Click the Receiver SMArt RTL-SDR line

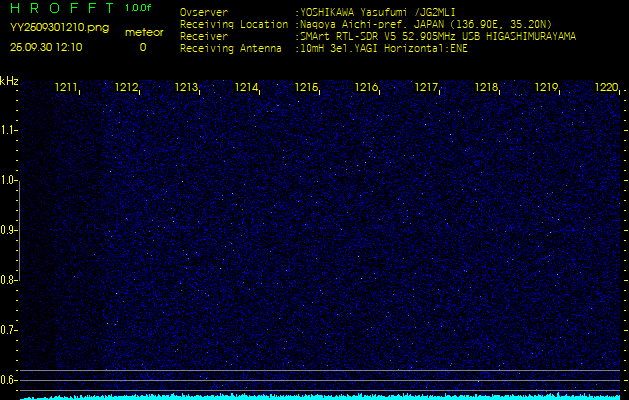(378, 36)
